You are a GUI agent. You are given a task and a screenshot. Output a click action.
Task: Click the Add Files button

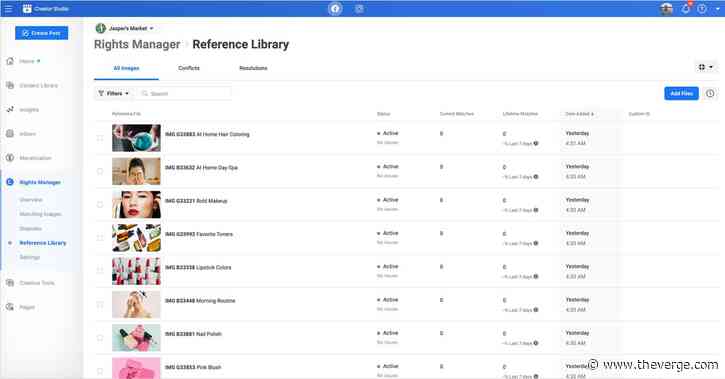[x=682, y=93]
